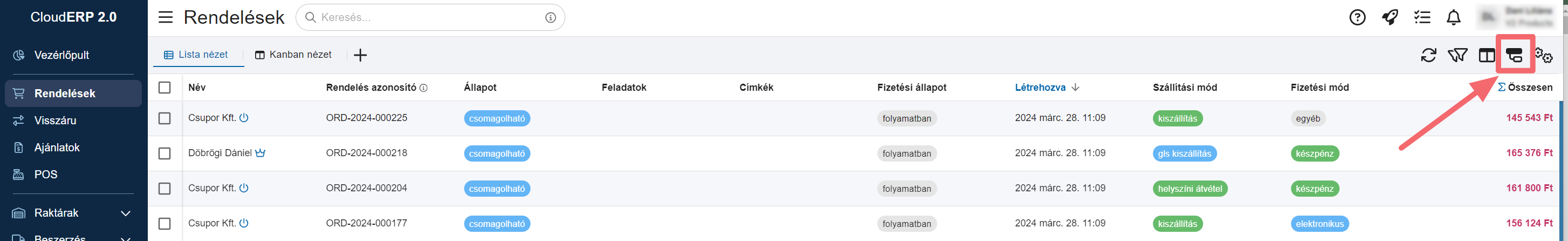The image size is (1568, 241).
Task: Open the filter funnel icon
Action: (1457, 56)
